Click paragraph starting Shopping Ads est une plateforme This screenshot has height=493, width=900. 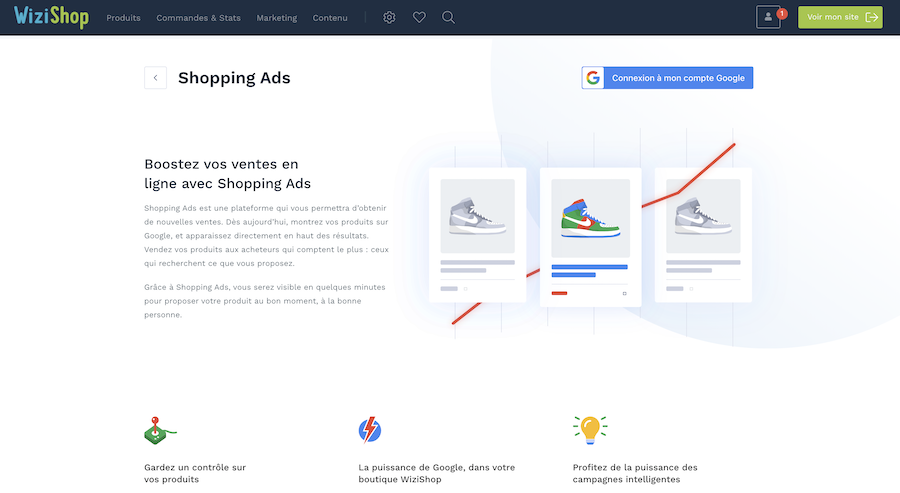tap(266, 236)
